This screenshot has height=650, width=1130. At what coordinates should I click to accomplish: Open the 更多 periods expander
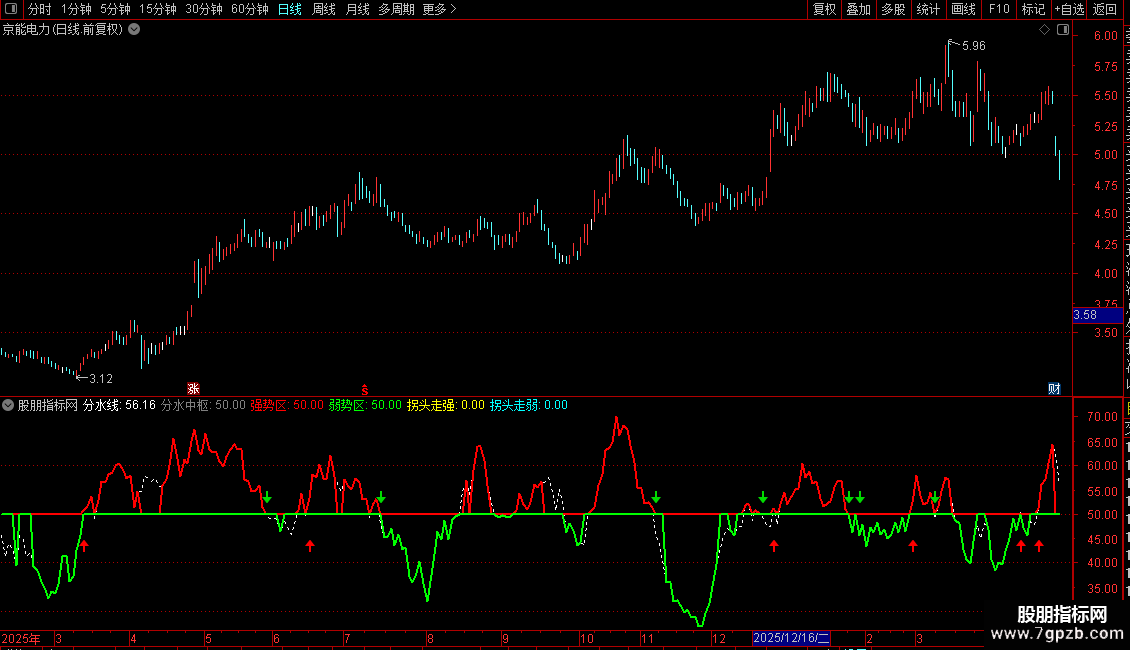(440, 9)
